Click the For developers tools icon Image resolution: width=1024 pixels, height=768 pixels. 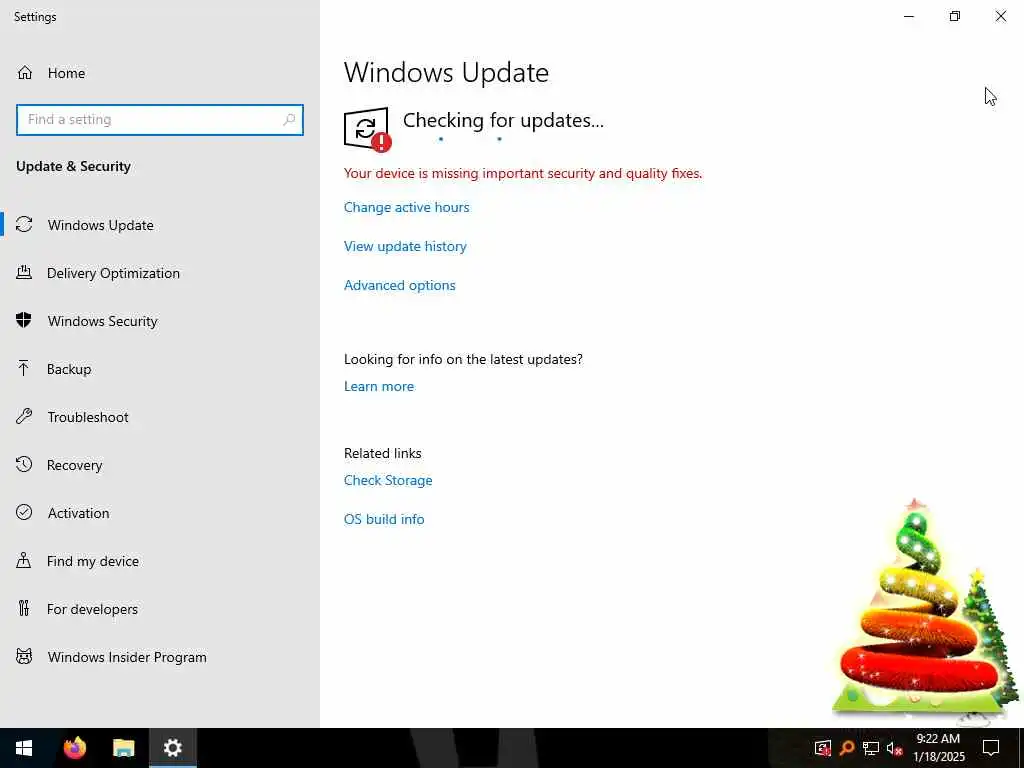point(24,609)
